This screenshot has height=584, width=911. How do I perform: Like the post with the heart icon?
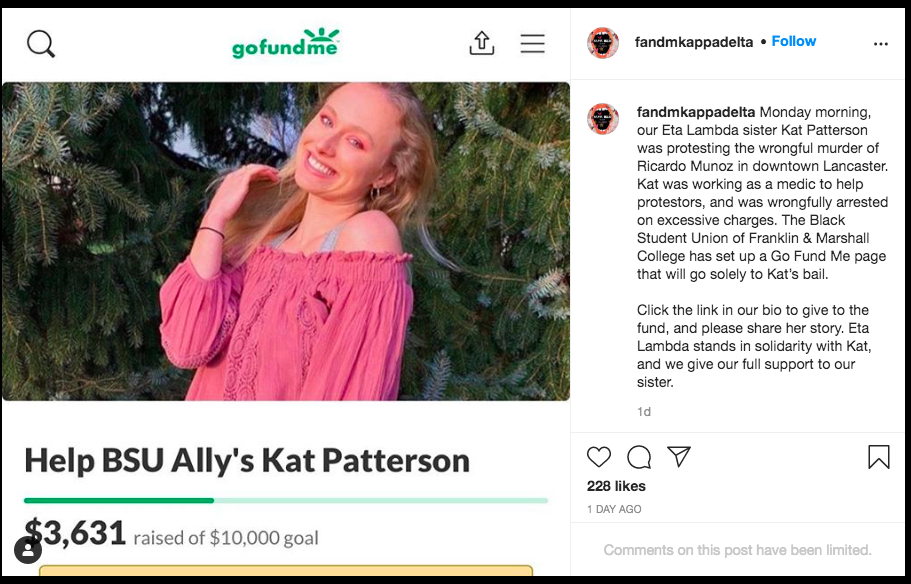[599, 457]
